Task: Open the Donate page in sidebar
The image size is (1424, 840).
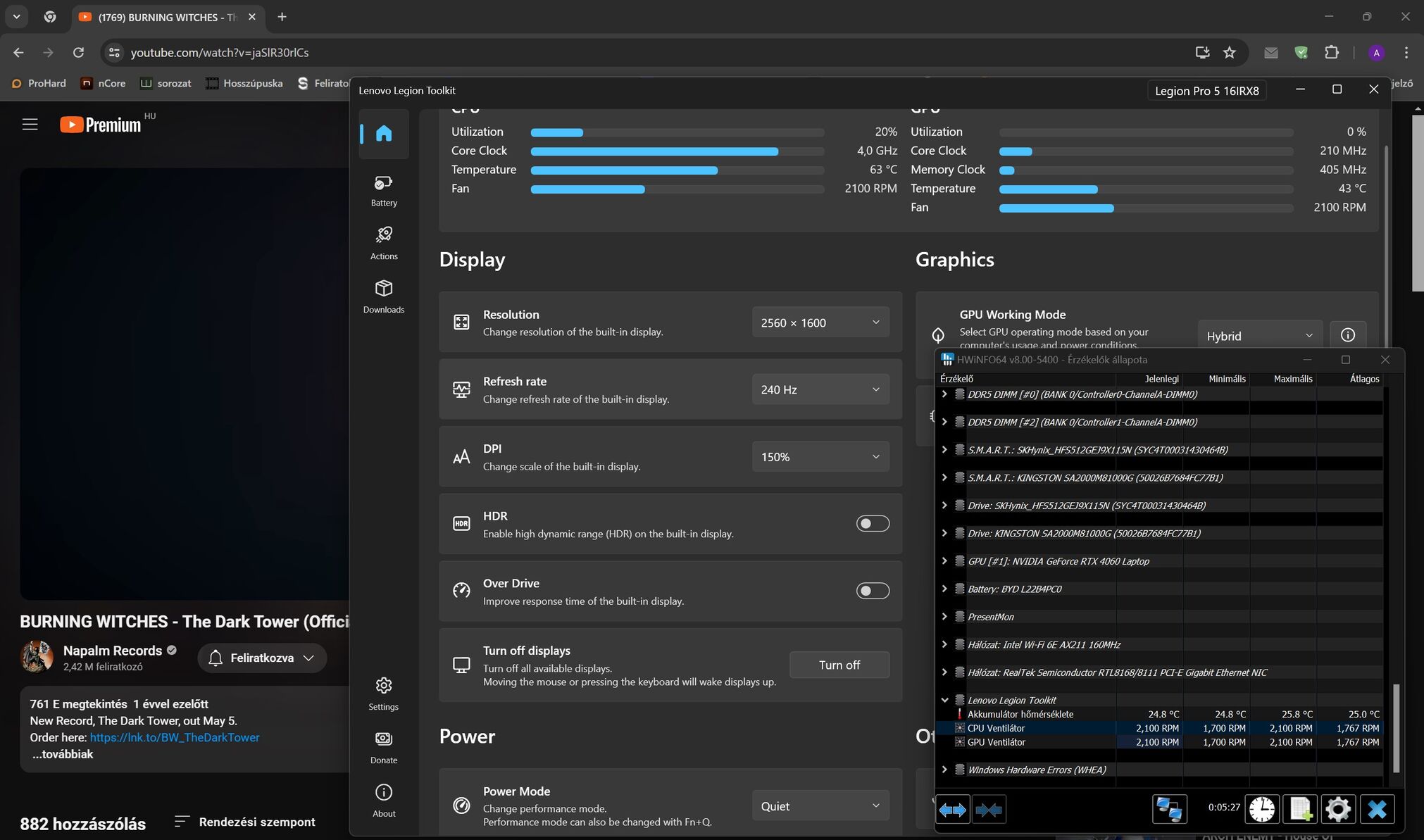Action: (384, 748)
